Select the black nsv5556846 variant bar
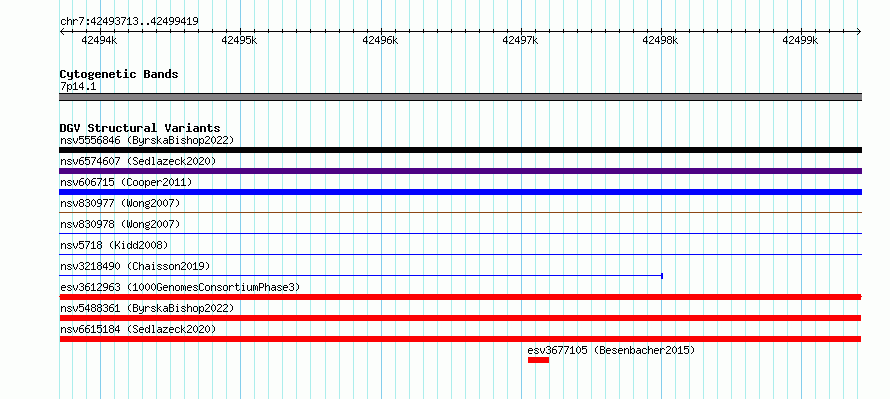This screenshot has width=890, height=399. [460, 150]
